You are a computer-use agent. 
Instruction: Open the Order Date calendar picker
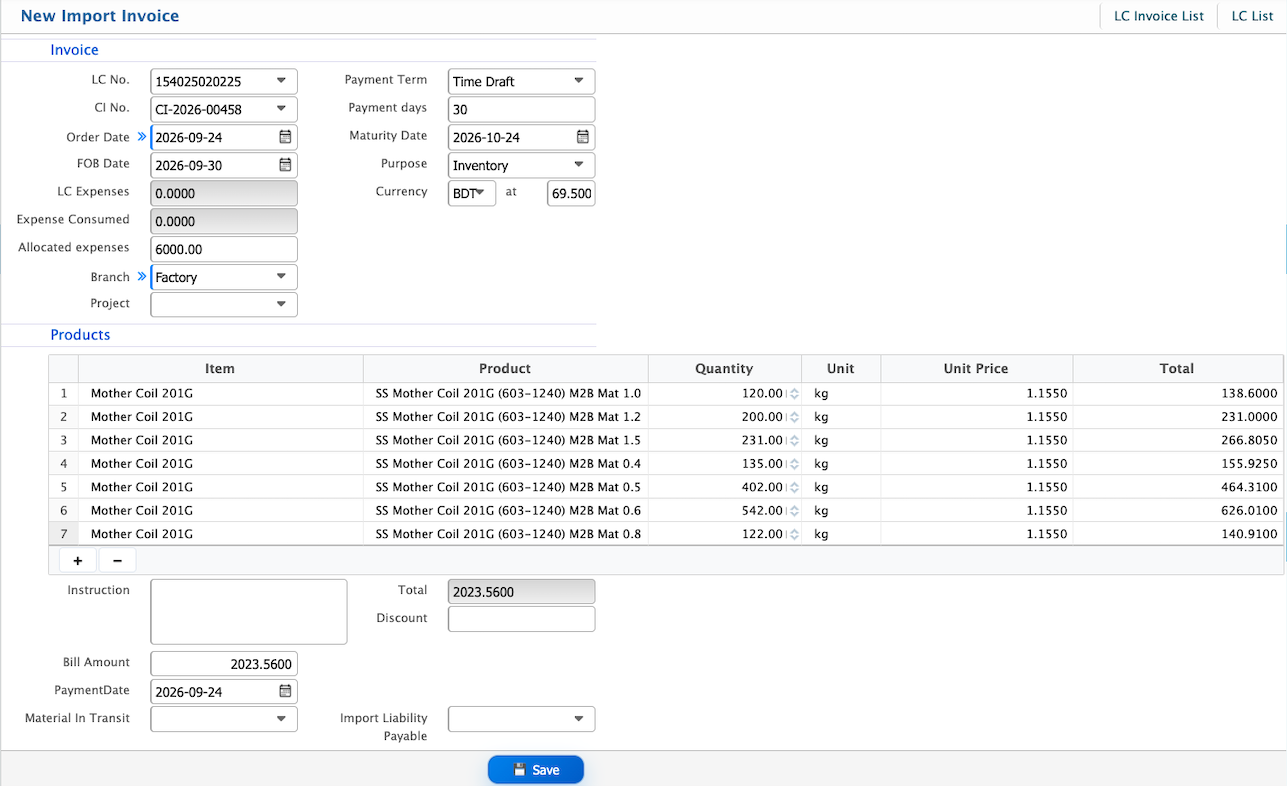(x=285, y=137)
